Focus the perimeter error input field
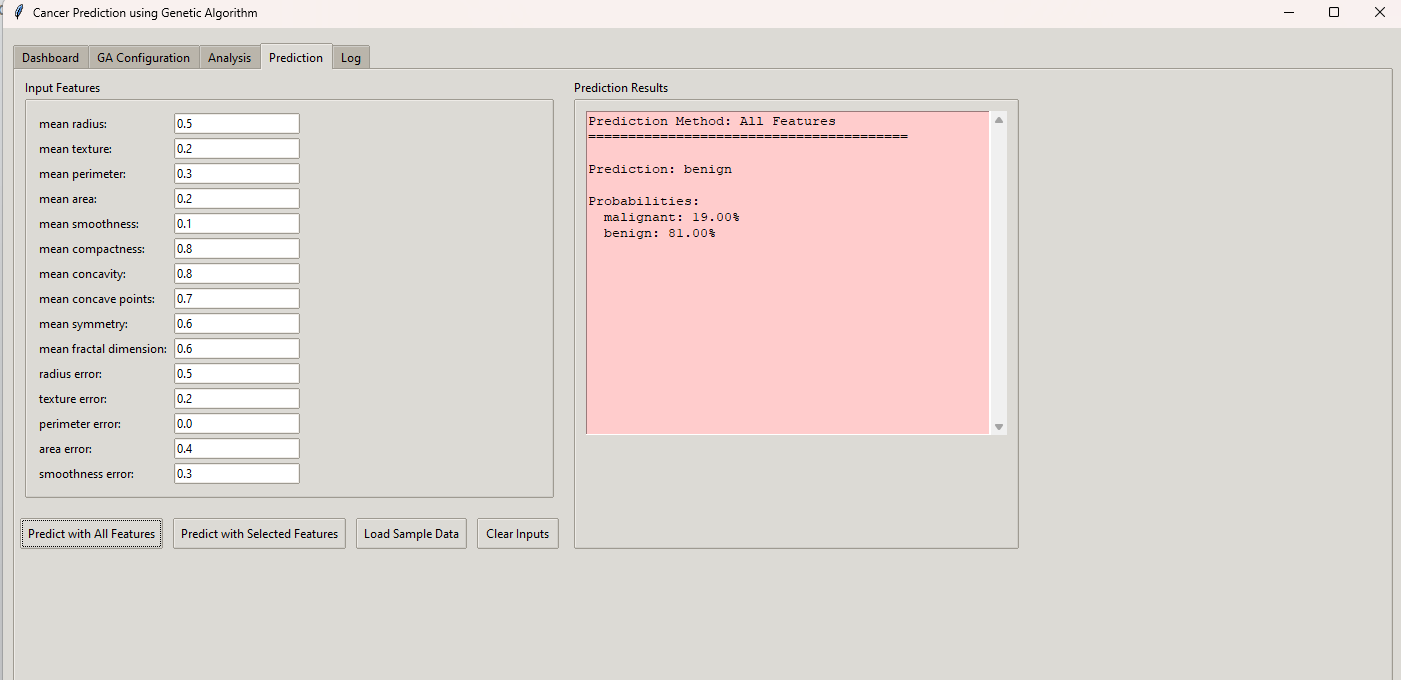The image size is (1401, 680). click(x=236, y=424)
